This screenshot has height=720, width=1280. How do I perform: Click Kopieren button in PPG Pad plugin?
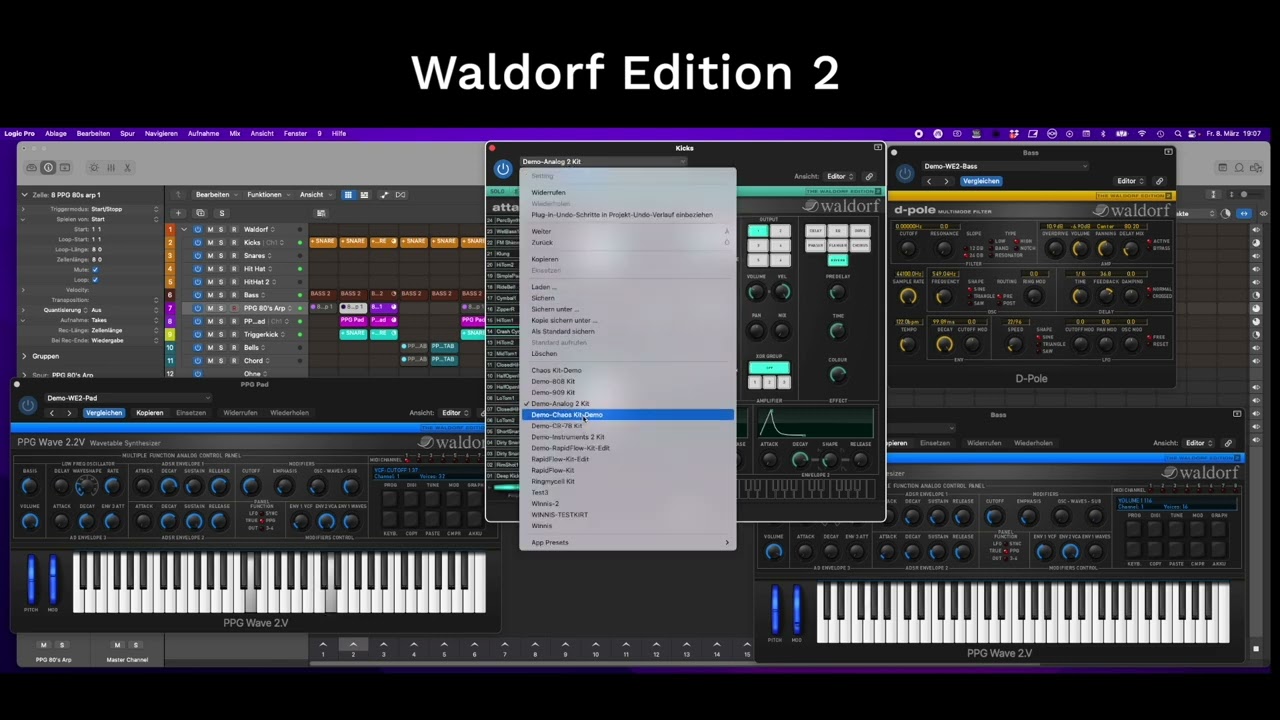click(x=149, y=413)
